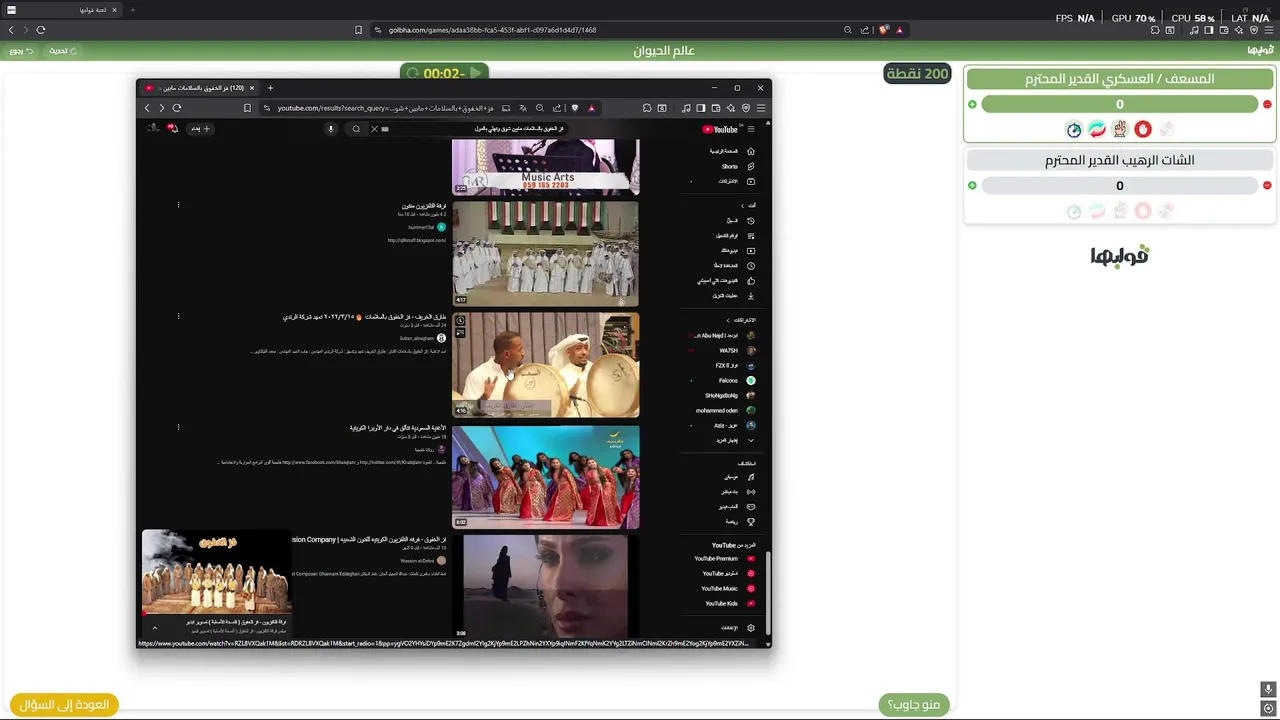Open the YouTube notifications bell
The height and width of the screenshot is (720, 1280).
173,128
